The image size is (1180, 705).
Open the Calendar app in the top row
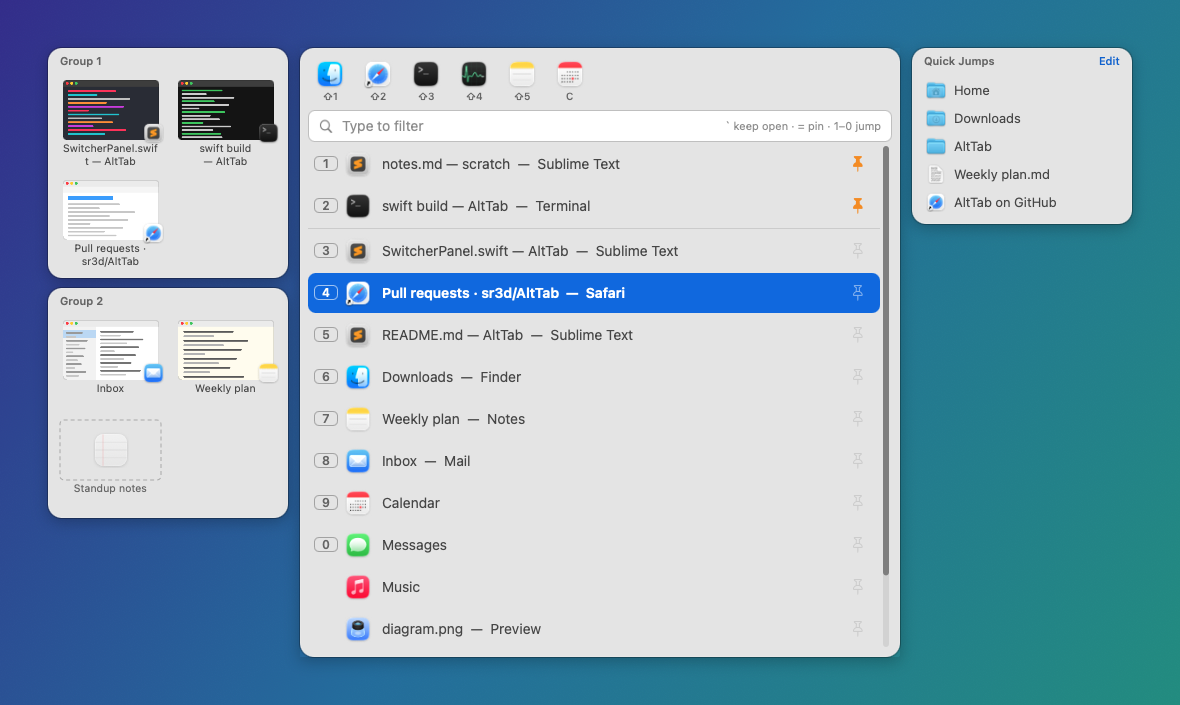(x=570, y=74)
